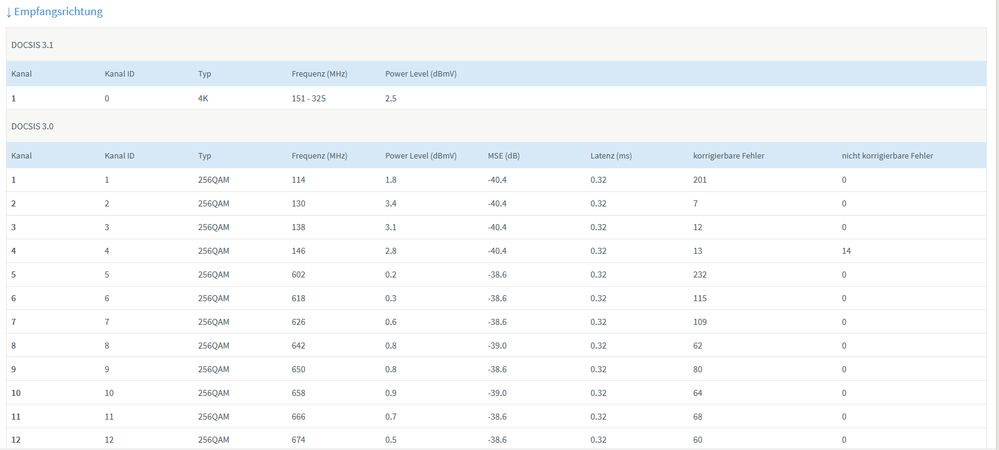Click frequency 618 cell

click(299, 298)
